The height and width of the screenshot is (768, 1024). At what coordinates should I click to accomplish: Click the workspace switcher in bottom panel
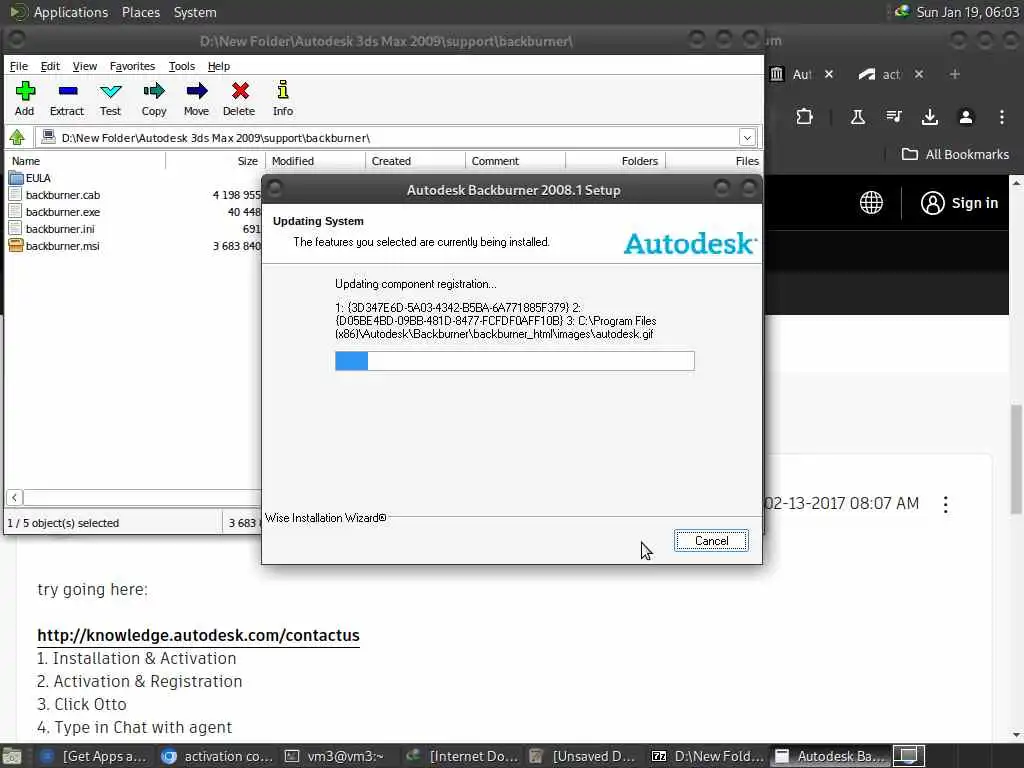pyautogui.click(x=908, y=756)
